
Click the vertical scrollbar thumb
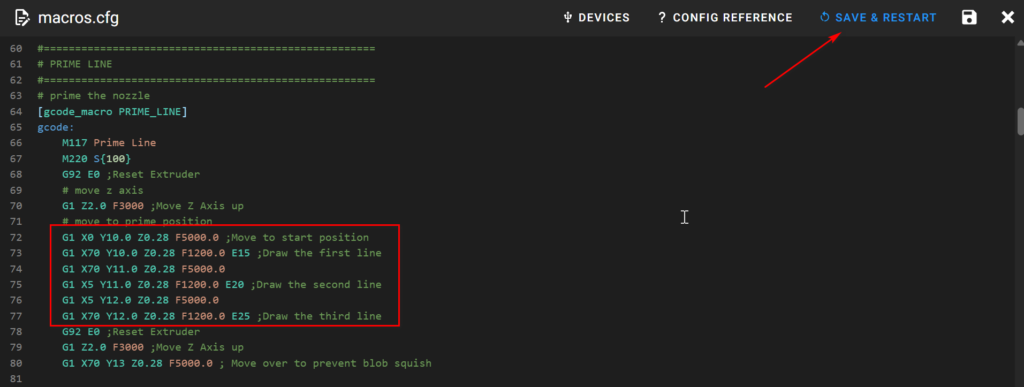click(1020, 121)
